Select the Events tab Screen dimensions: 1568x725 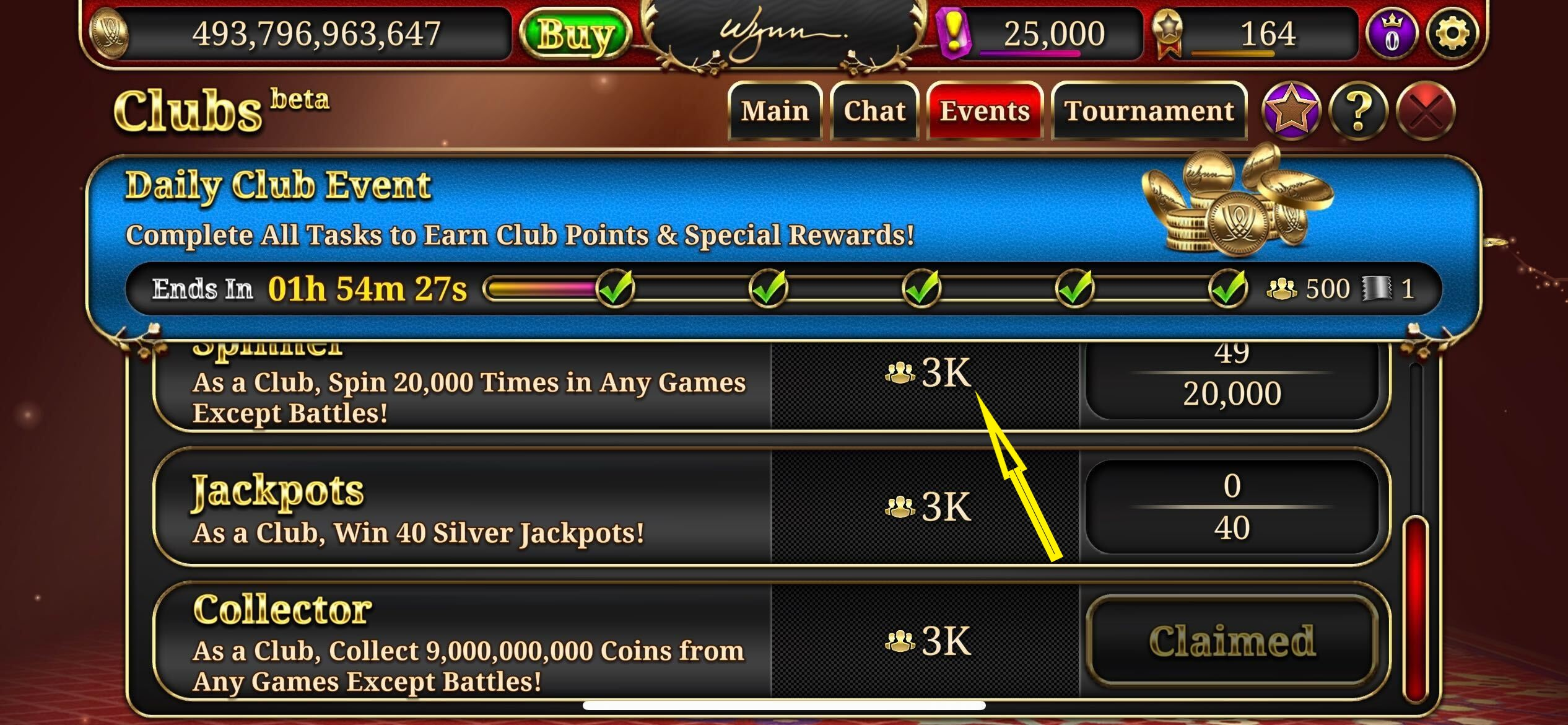(x=985, y=111)
